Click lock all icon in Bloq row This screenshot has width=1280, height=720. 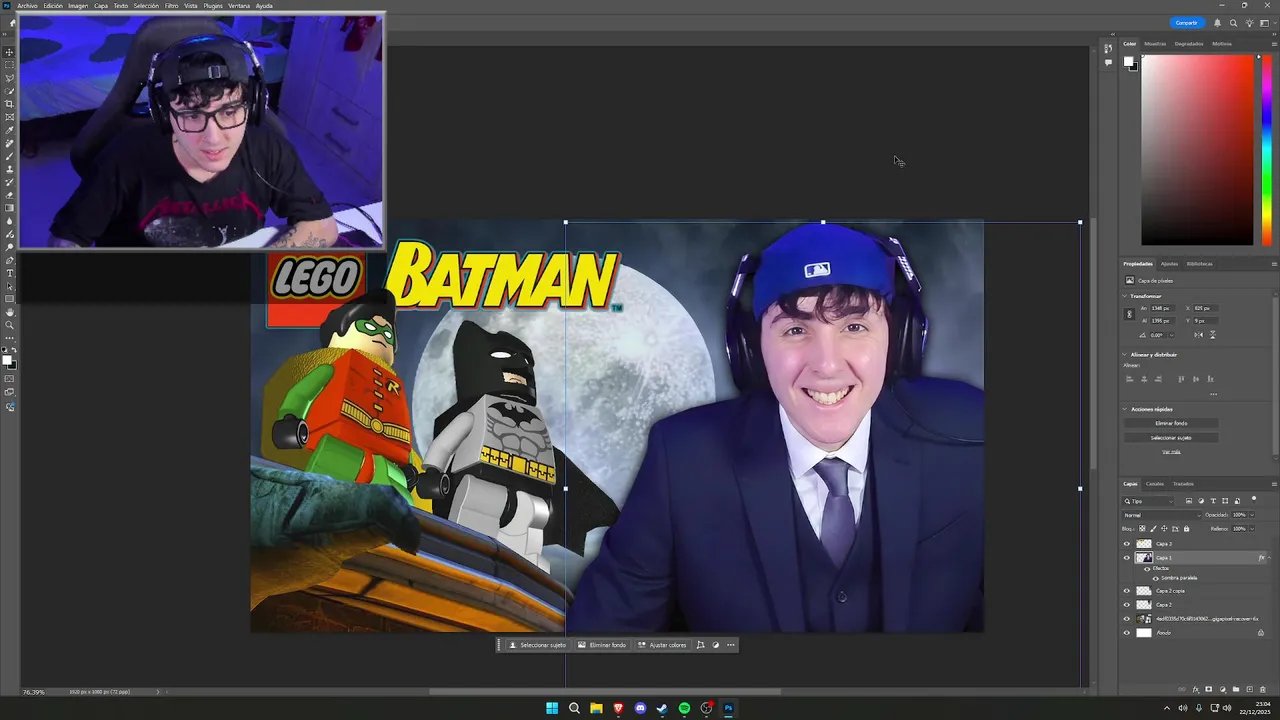click(x=1187, y=528)
